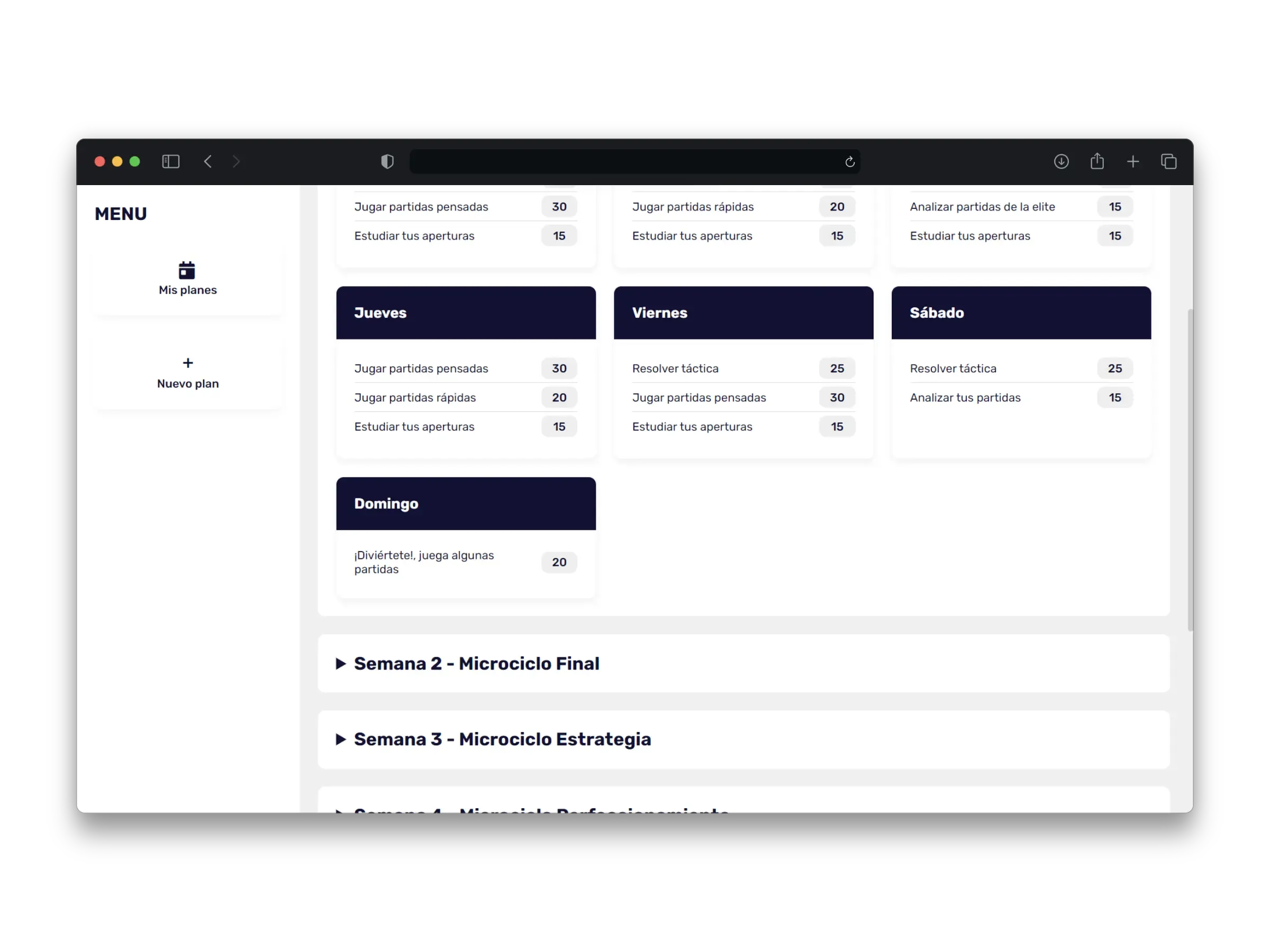This screenshot has height=952, width=1270.
Task: Select Nuevo plan in the menu
Action: click(x=188, y=373)
